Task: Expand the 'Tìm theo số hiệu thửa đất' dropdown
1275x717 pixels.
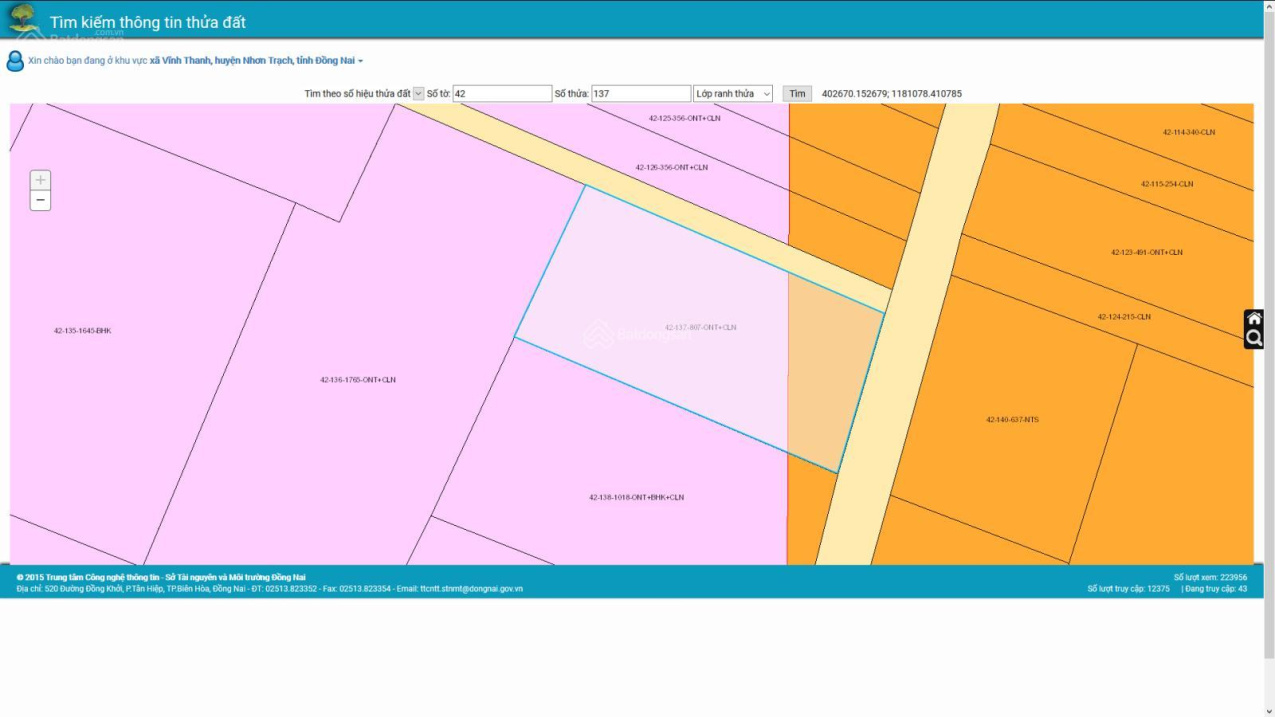Action: (x=419, y=94)
